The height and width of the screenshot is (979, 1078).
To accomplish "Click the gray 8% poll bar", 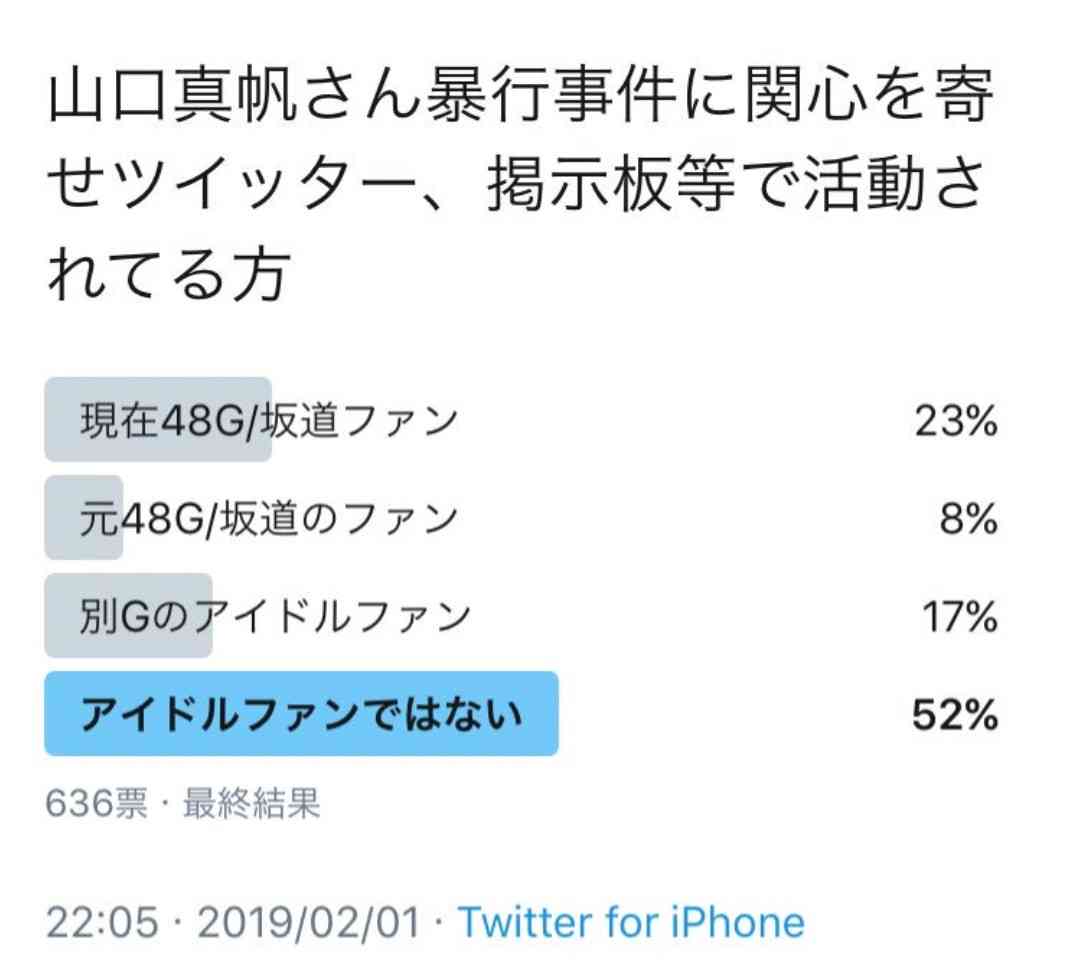I will click(x=84, y=518).
